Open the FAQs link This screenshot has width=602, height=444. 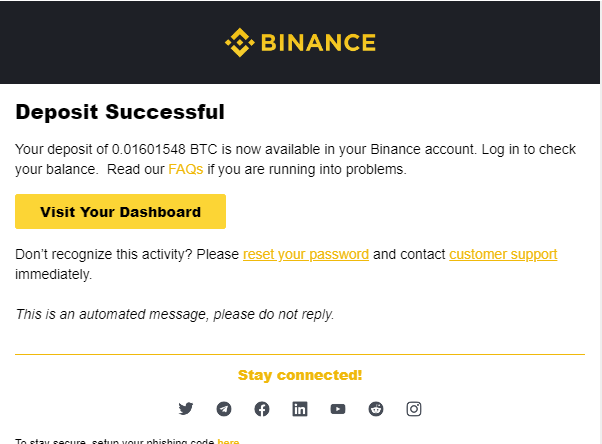186,169
